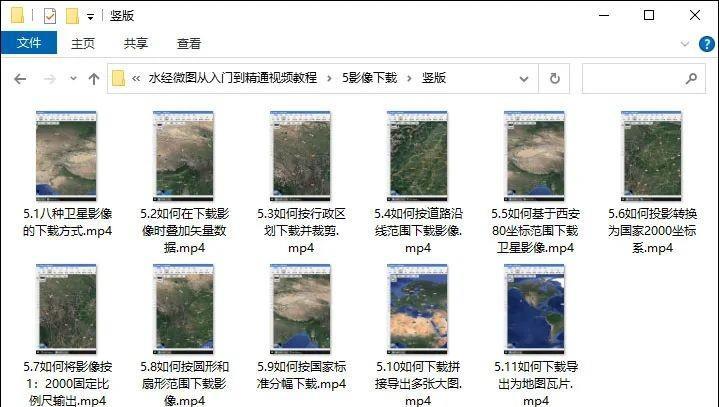Click the folder icon in title bar
The height and width of the screenshot is (407, 719).
click(x=17, y=16)
